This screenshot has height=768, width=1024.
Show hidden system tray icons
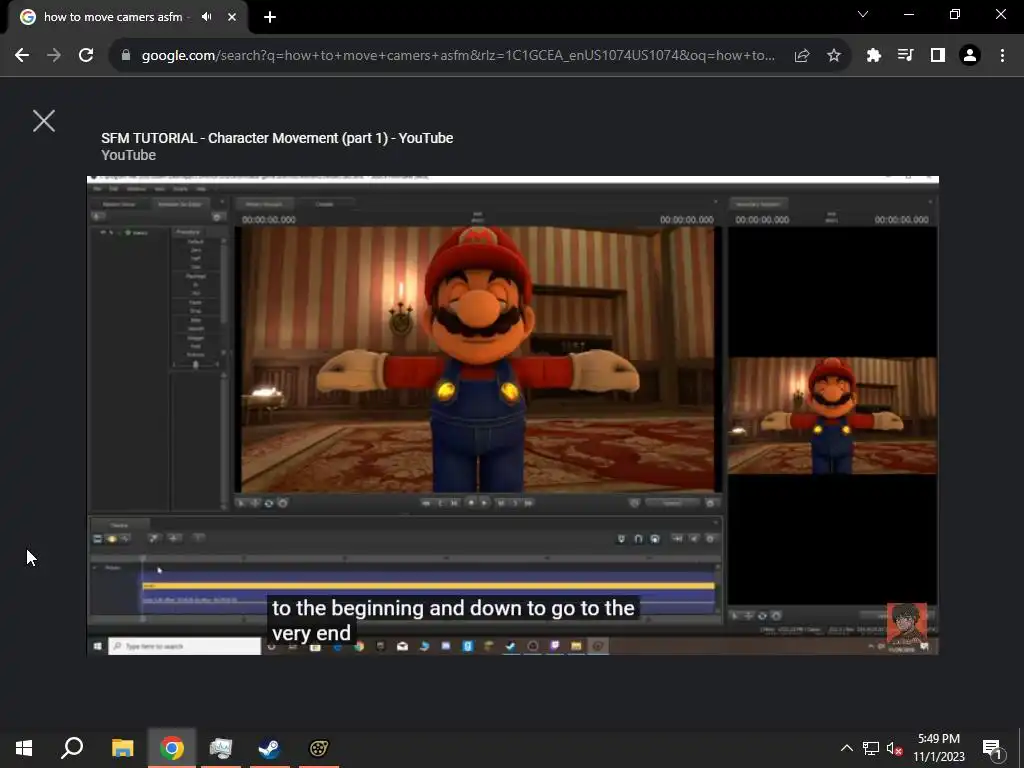coord(846,748)
